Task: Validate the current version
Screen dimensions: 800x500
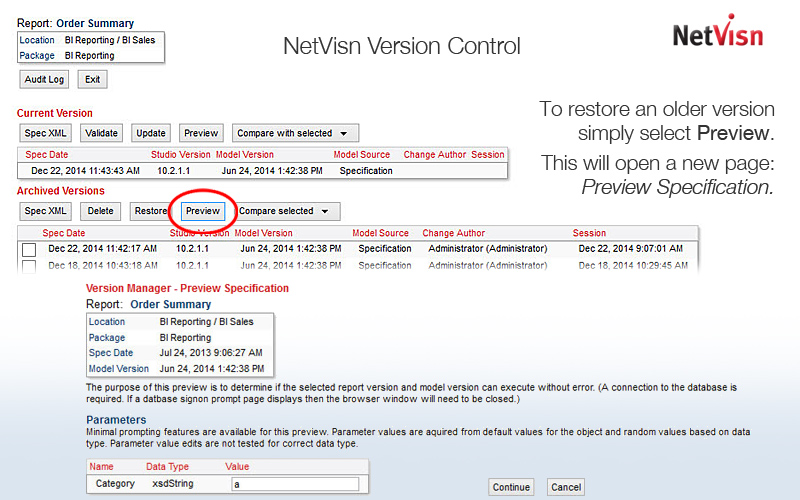Action: click(101, 133)
